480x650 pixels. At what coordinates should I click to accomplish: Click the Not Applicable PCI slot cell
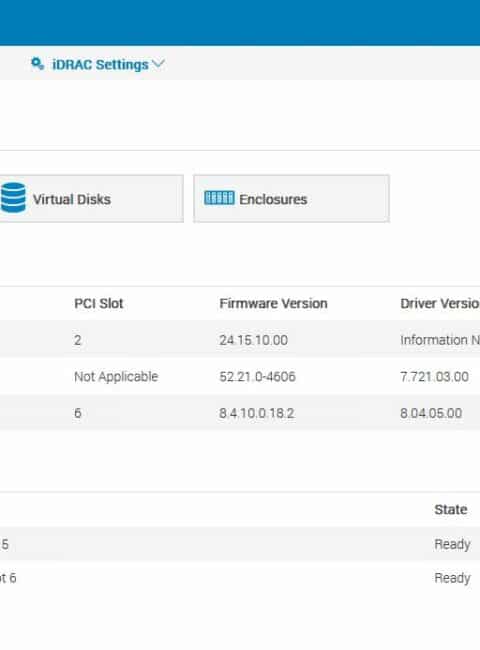tap(116, 376)
